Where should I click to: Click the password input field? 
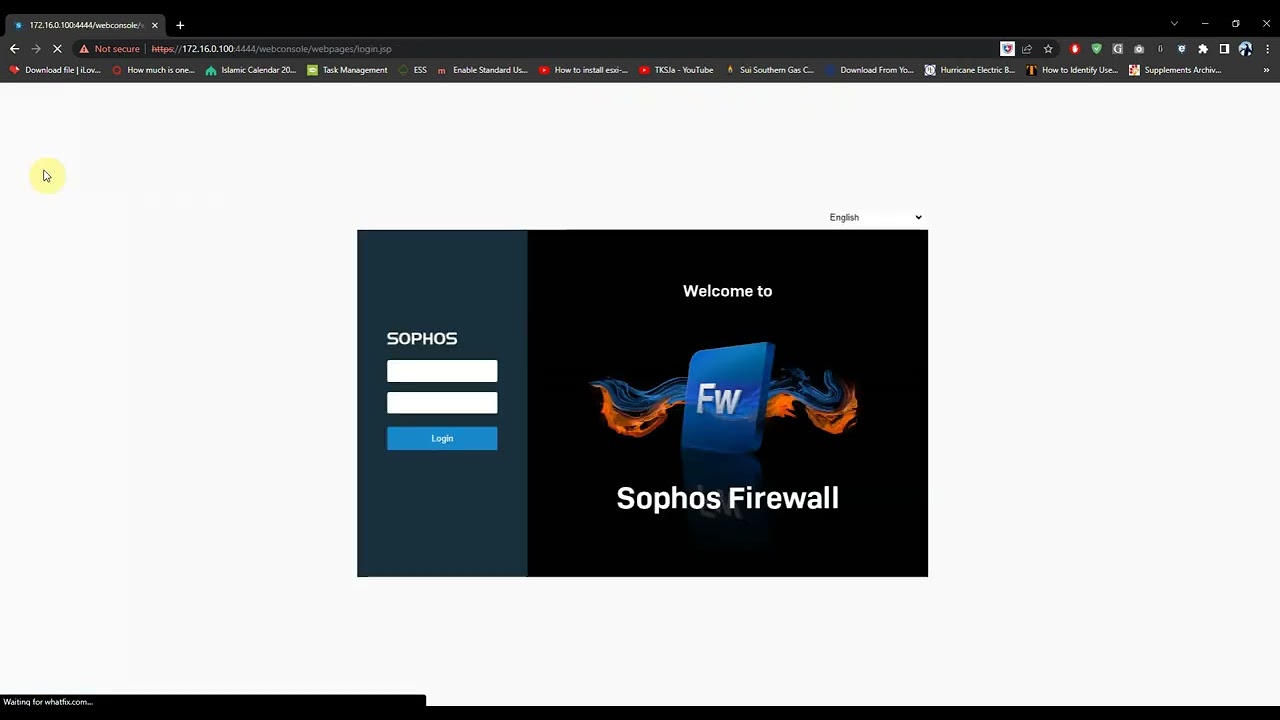click(x=442, y=403)
